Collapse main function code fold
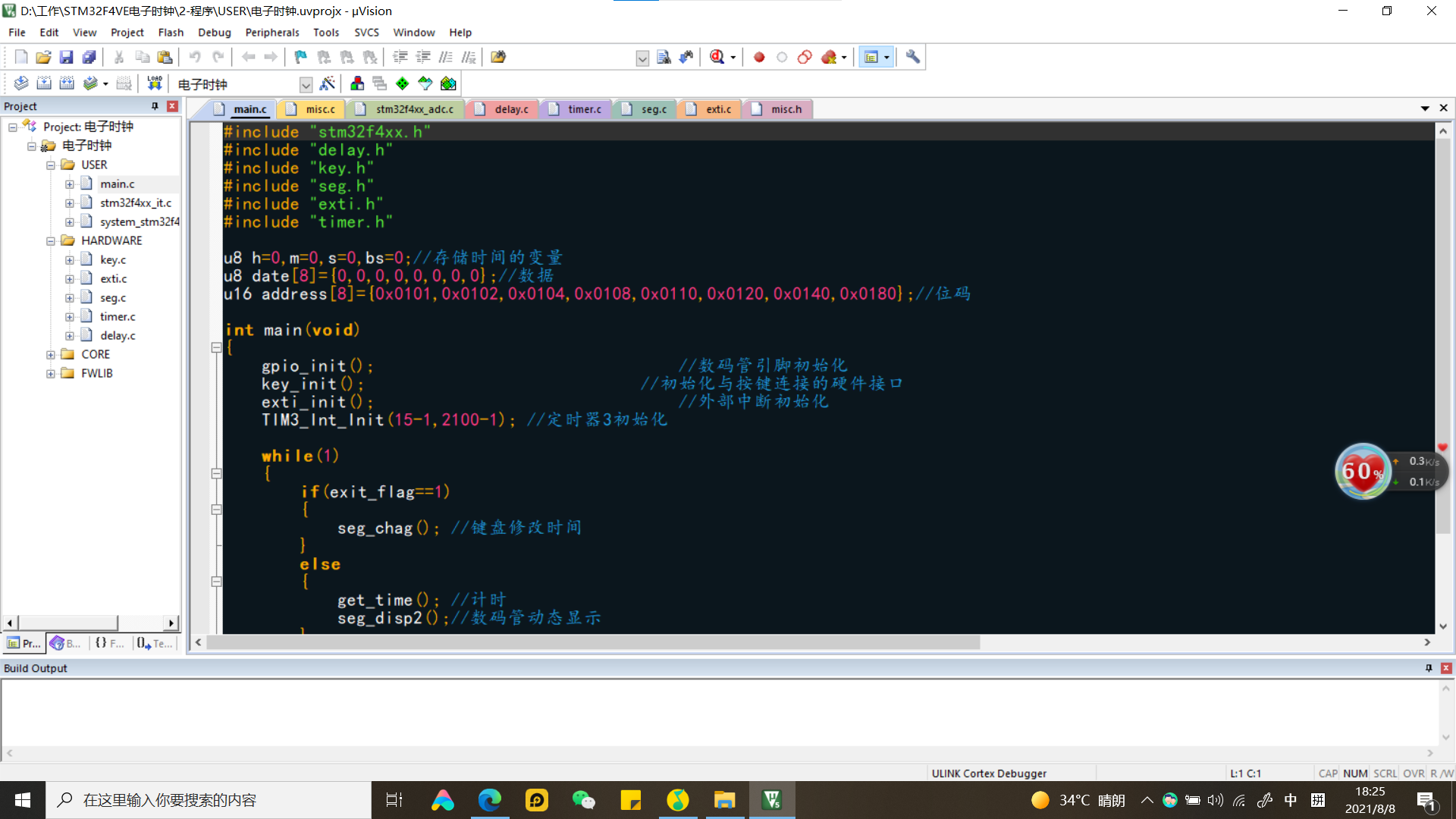Viewport: 1456px width, 819px height. pos(216,347)
